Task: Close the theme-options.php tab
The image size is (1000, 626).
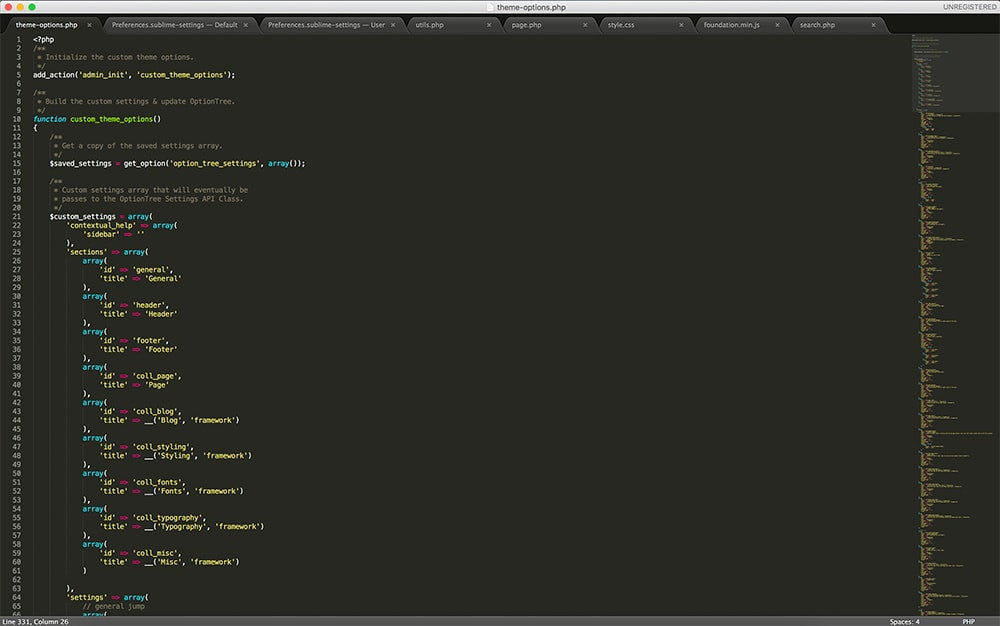Action: (x=89, y=25)
